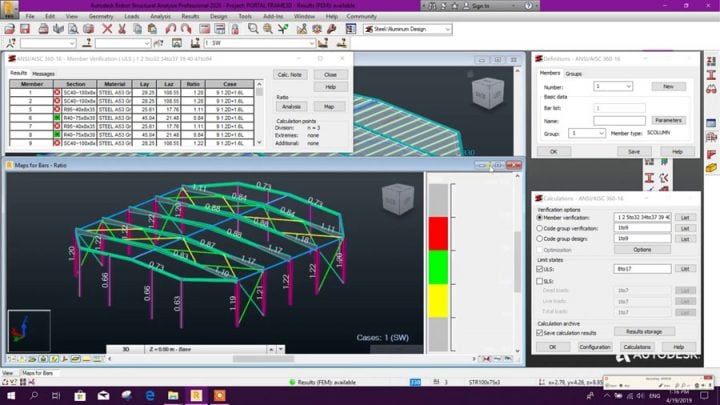This screenshot has height=405, width=720.
Task: Click the Options button in Calculations dialog
Action: click(x=642, y=250)
